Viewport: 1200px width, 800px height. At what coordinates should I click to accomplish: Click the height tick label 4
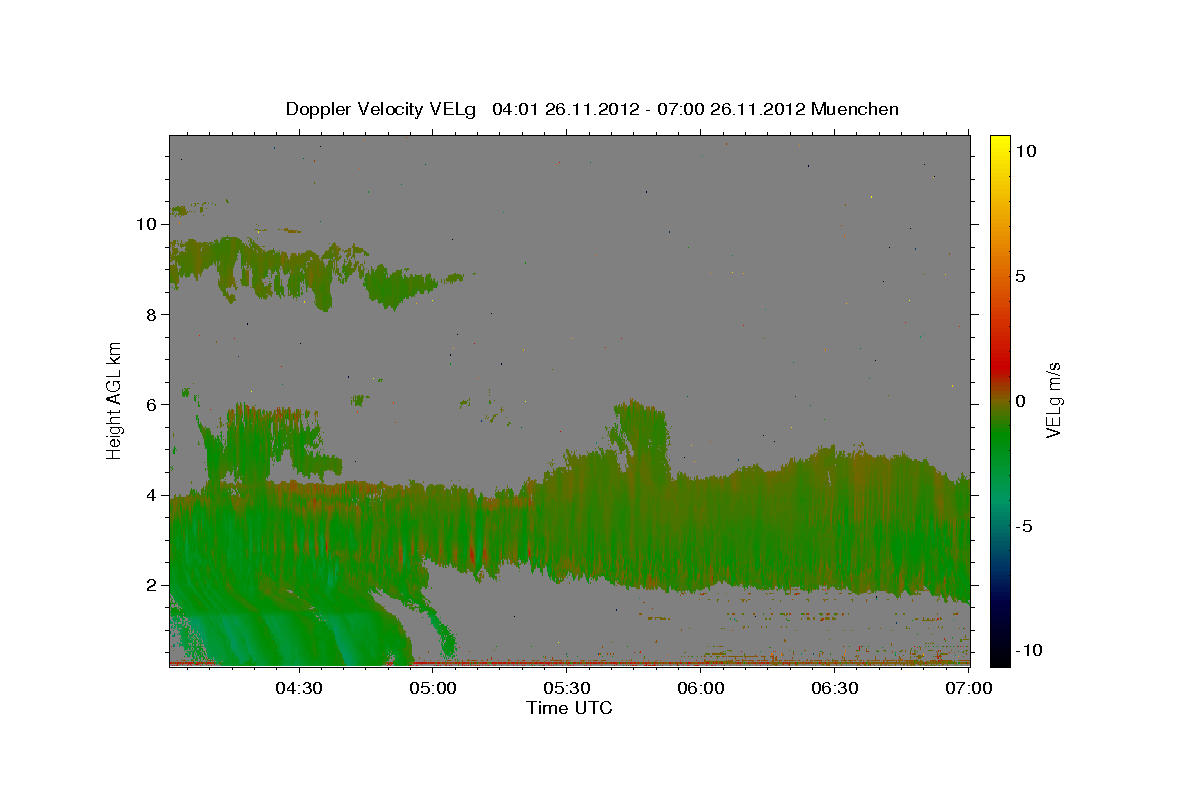(x=151, y=494)
